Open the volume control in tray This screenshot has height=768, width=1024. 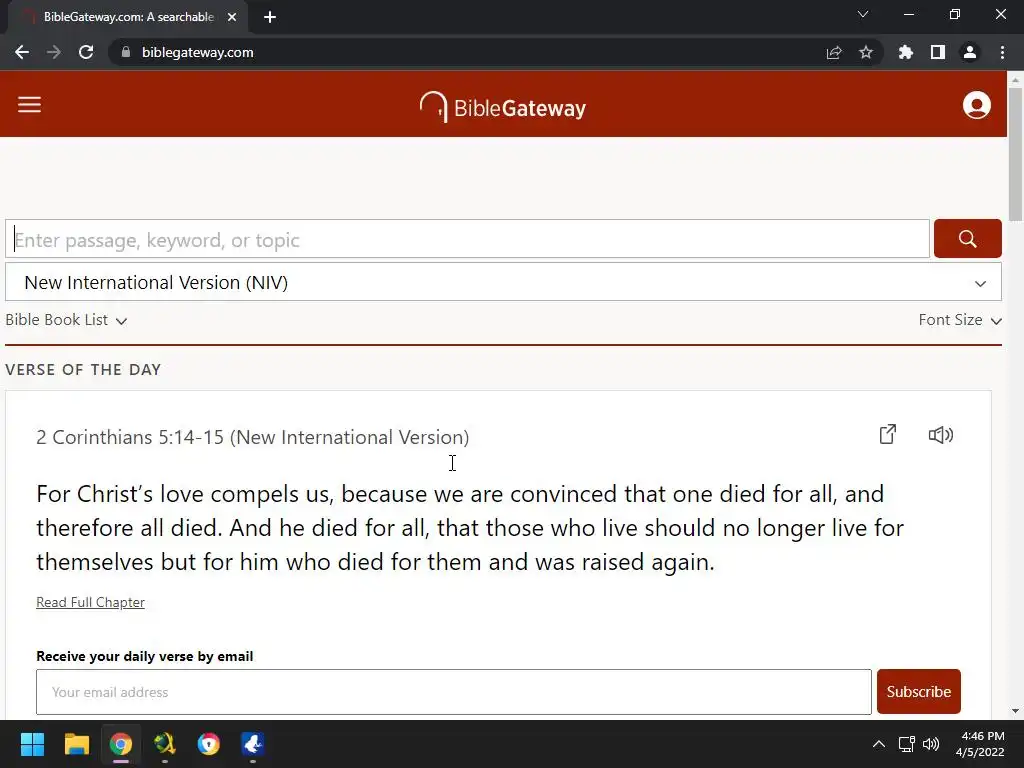[931, 744]
